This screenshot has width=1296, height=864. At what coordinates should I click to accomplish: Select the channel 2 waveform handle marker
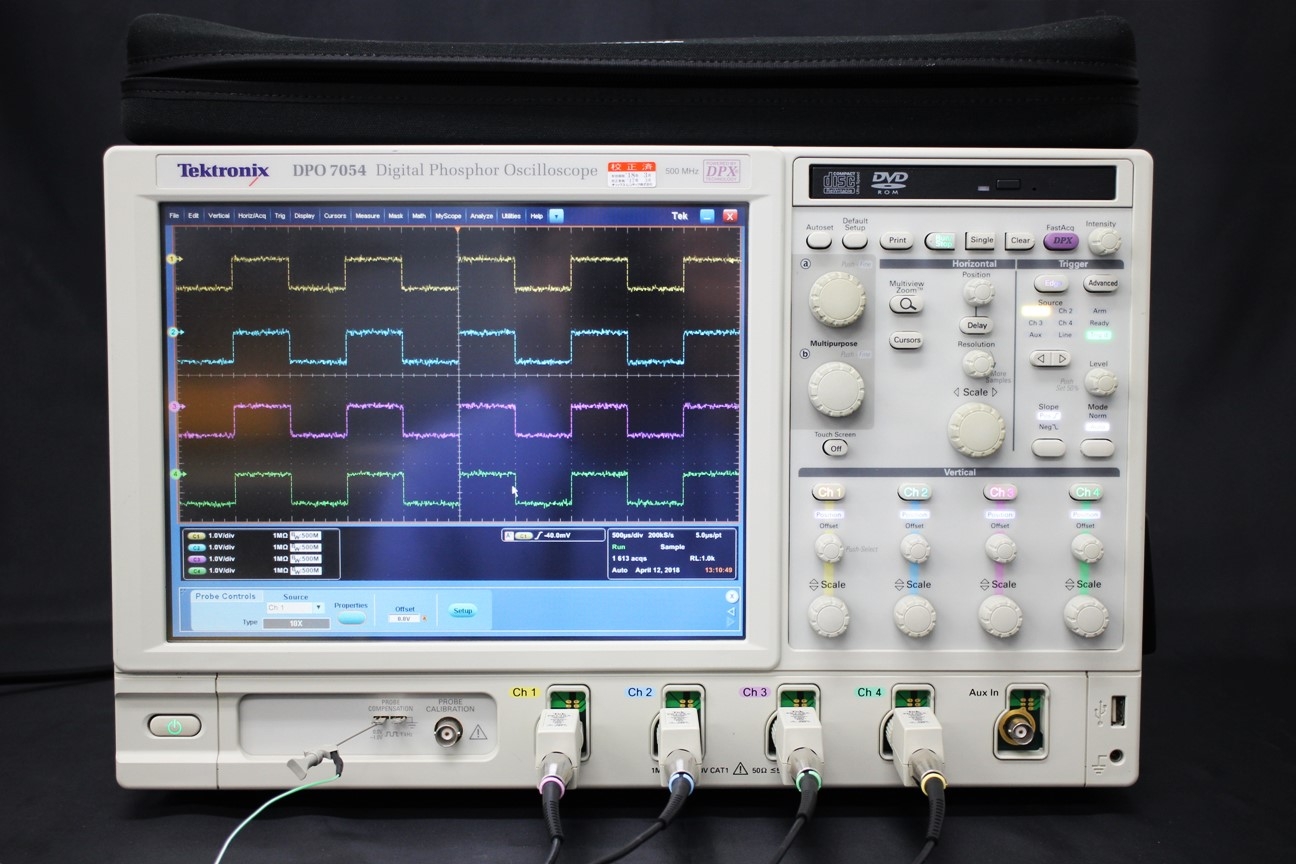(174, 332)
